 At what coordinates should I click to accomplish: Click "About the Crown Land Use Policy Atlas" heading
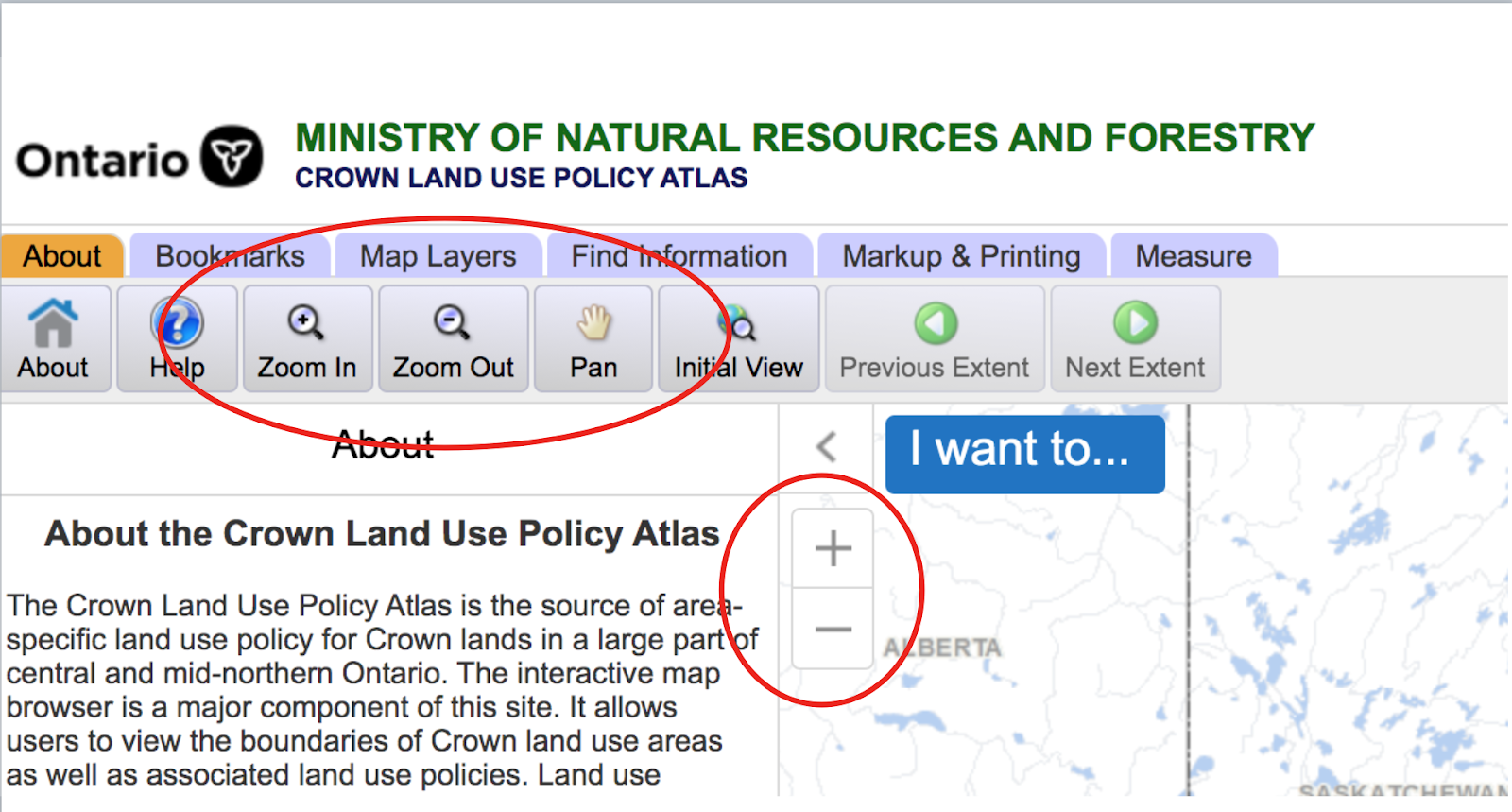pyautogui.click(x=382, y=534)
